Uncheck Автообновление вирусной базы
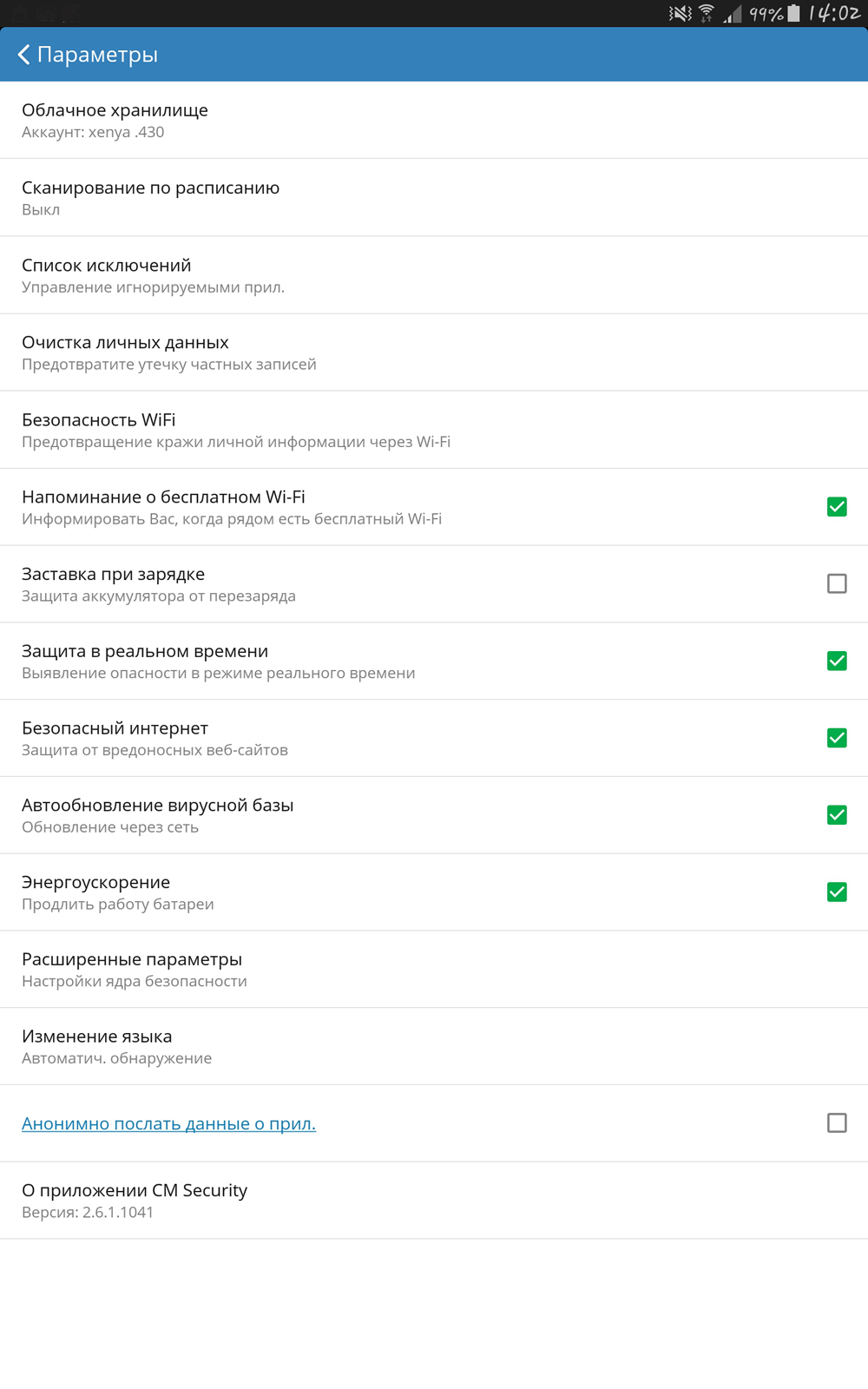This screenshot has width=868, height=1389. 837,815
